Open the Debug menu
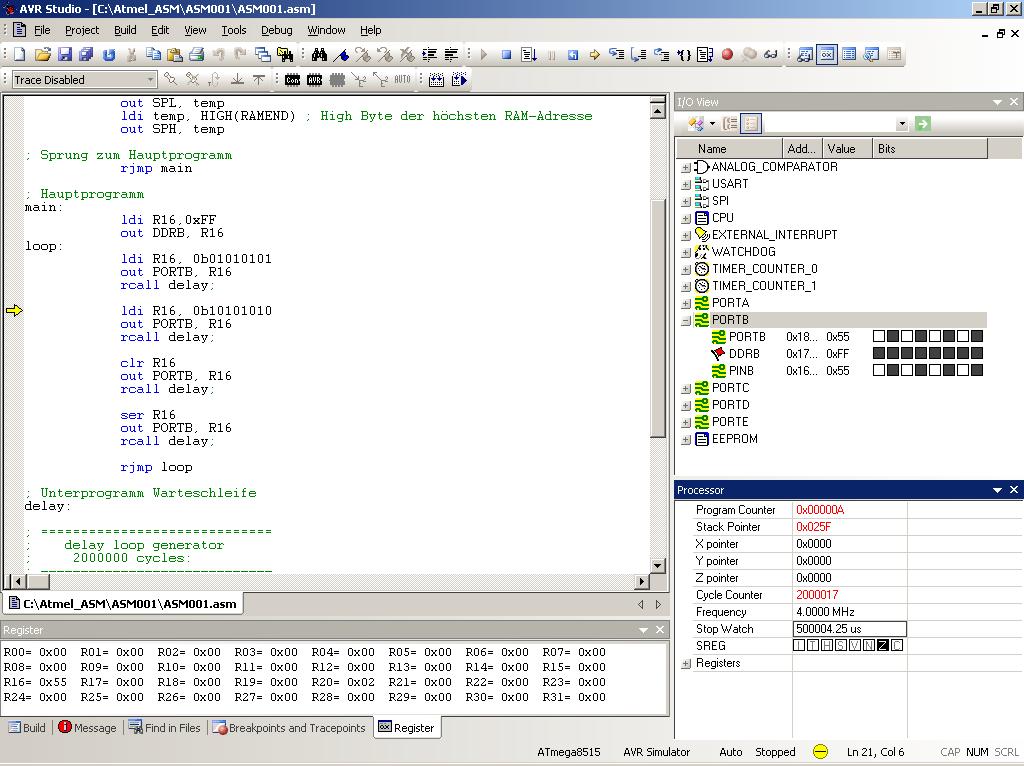This screenshot has width=1024, height=766. (x=277, y=30)
